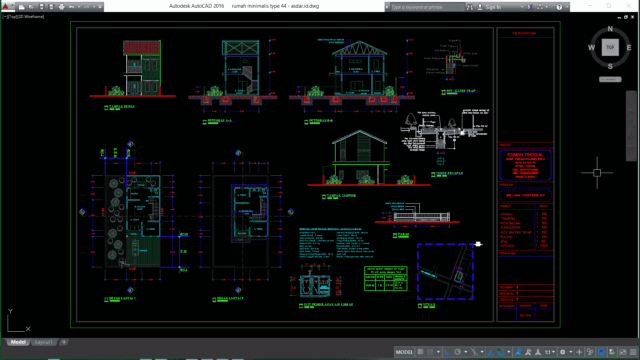
Task: Open the Object snap settings dropdown arrow
Action: click(x=509, y=352)
